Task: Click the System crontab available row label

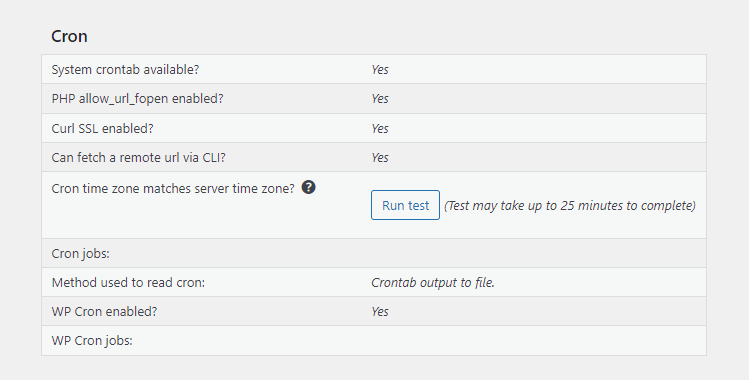Action: point(125,69)
